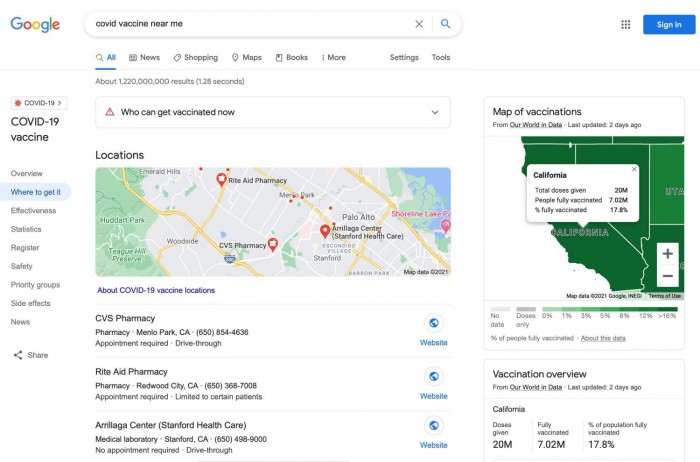Image resolution: width=700 pixels, height=462 pixels.
Task: Expand Who can get vaccinated now
Action: (434, 113)
